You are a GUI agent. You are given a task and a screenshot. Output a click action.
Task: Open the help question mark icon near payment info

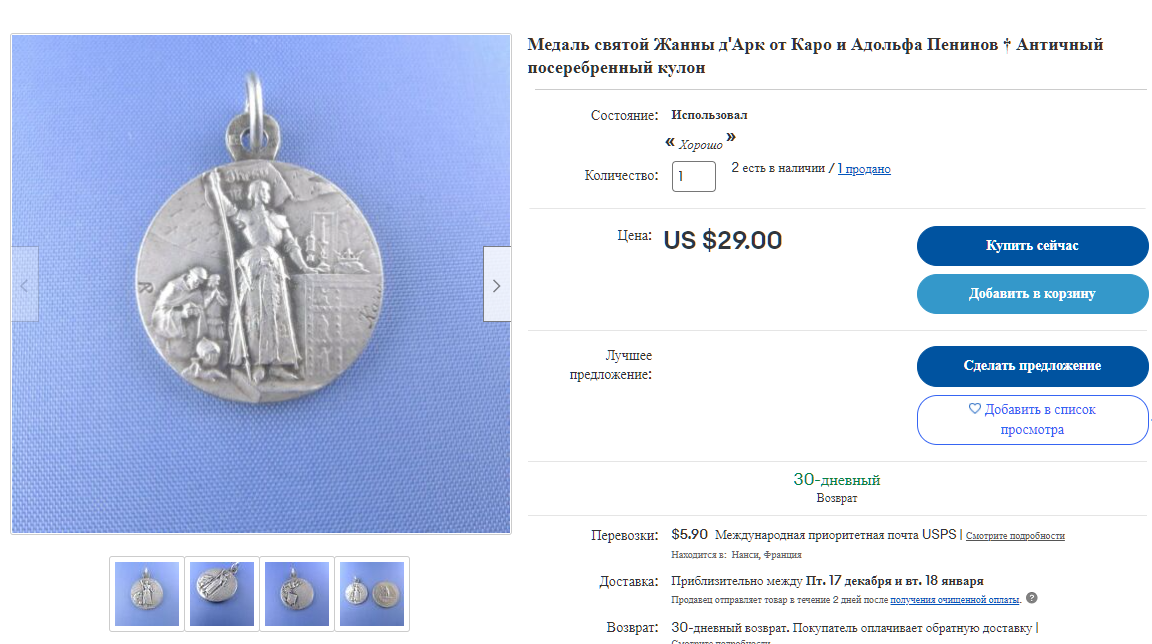[1032, 598]
